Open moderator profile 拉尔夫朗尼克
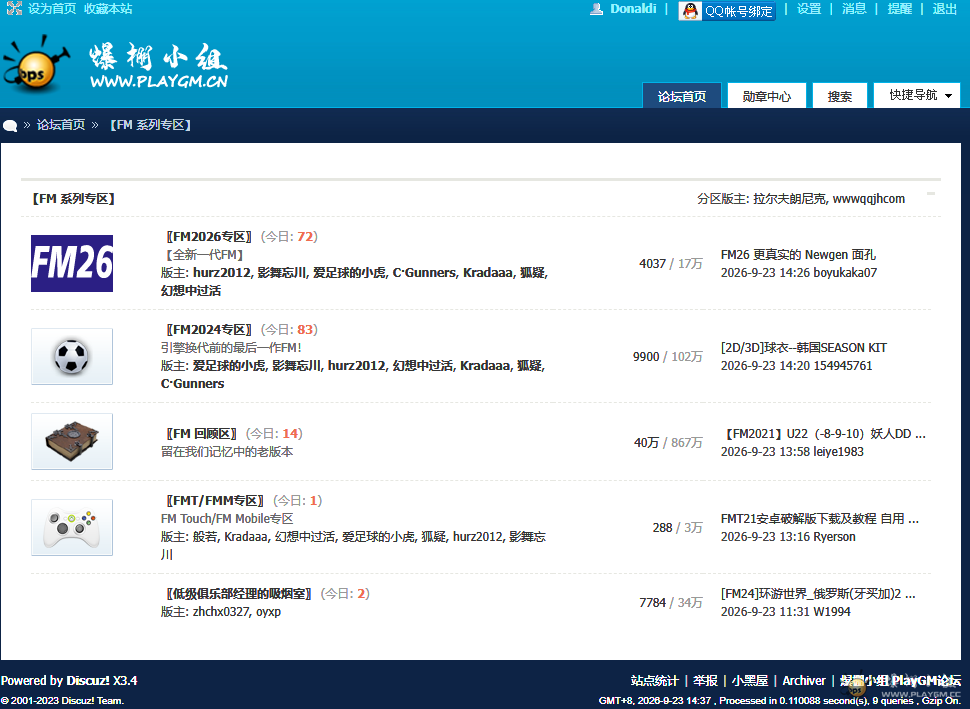The width and height of the screenshot is (970, 709). pos(789,199)
